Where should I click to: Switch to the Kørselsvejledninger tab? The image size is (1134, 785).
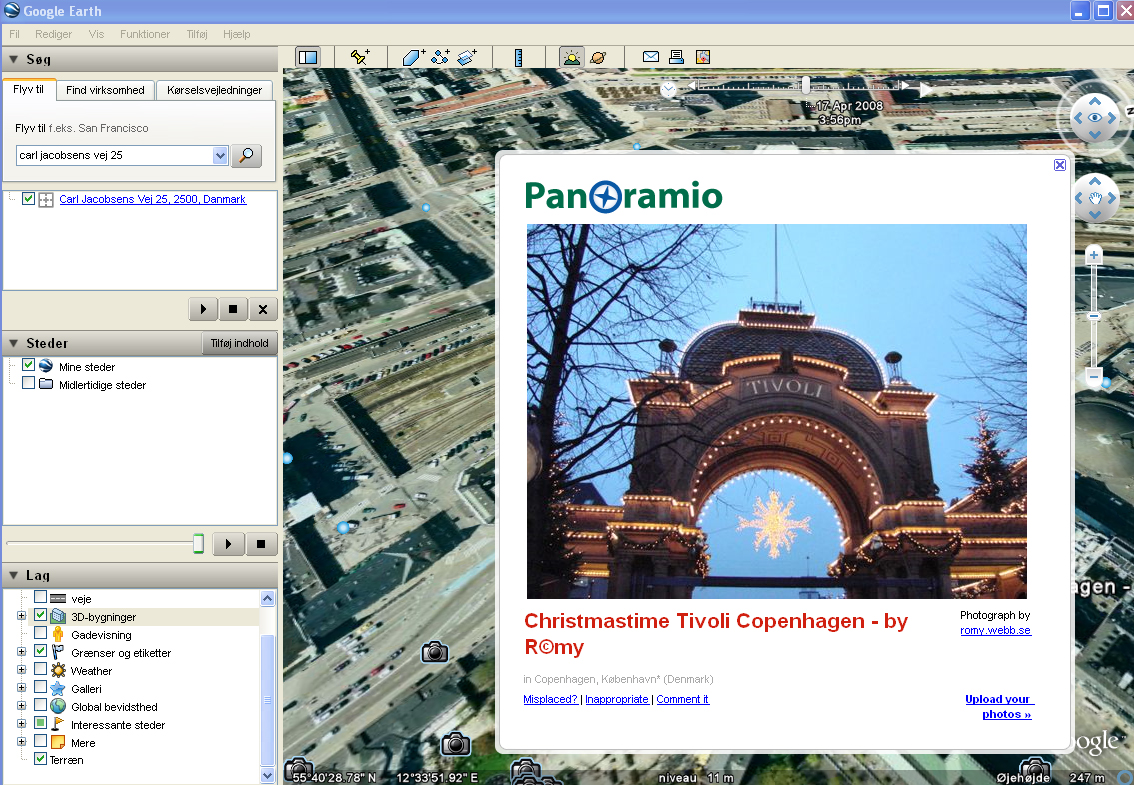(215, 90)
